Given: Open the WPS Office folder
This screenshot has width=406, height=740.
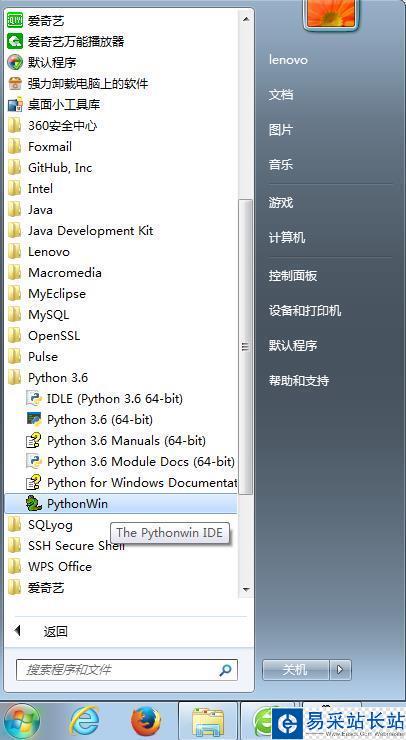Looking at the screenshot, I should pos(50,567).
